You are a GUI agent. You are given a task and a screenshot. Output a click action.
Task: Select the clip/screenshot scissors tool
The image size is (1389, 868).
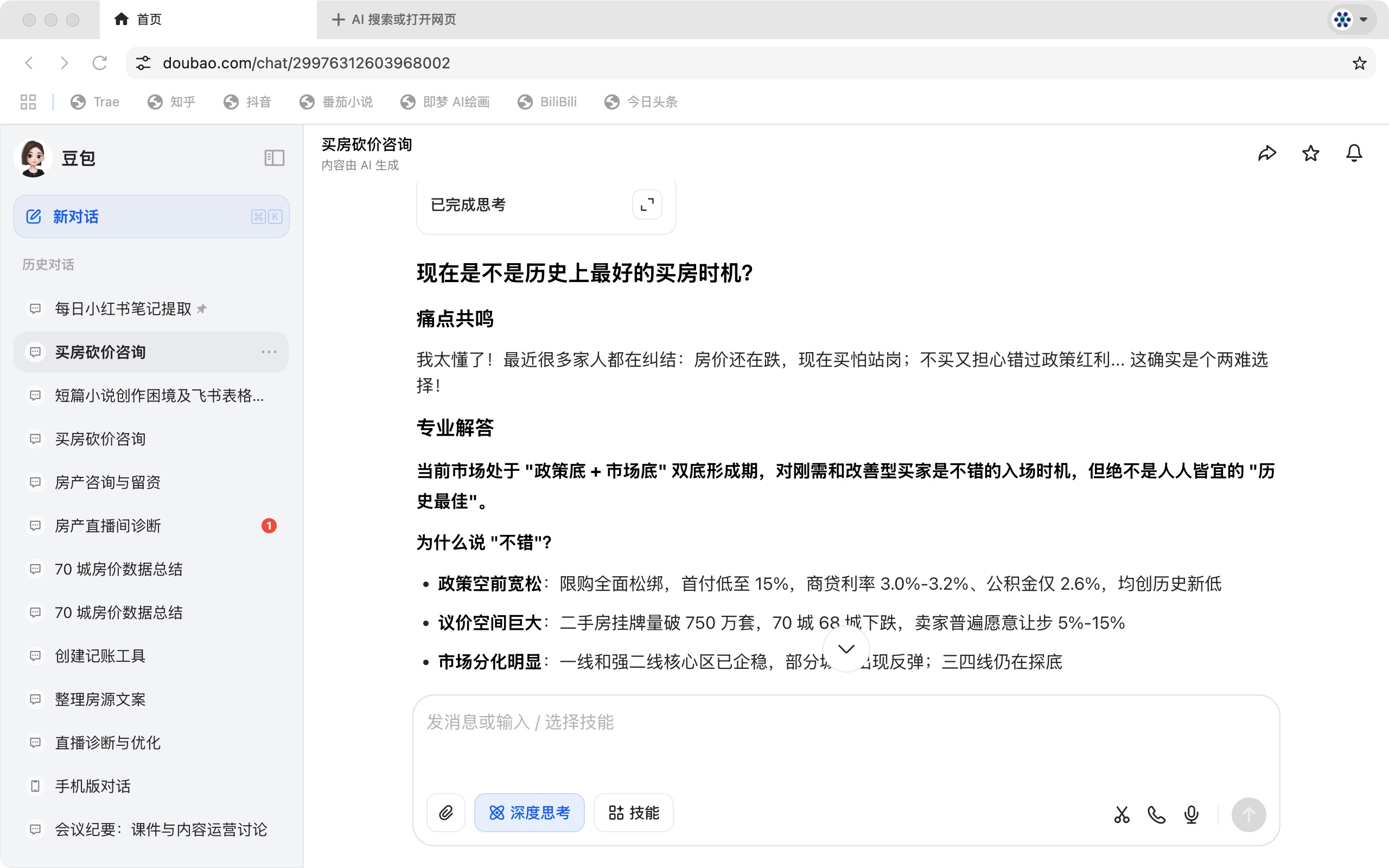pyautogui.click(x=1122, y=814)
